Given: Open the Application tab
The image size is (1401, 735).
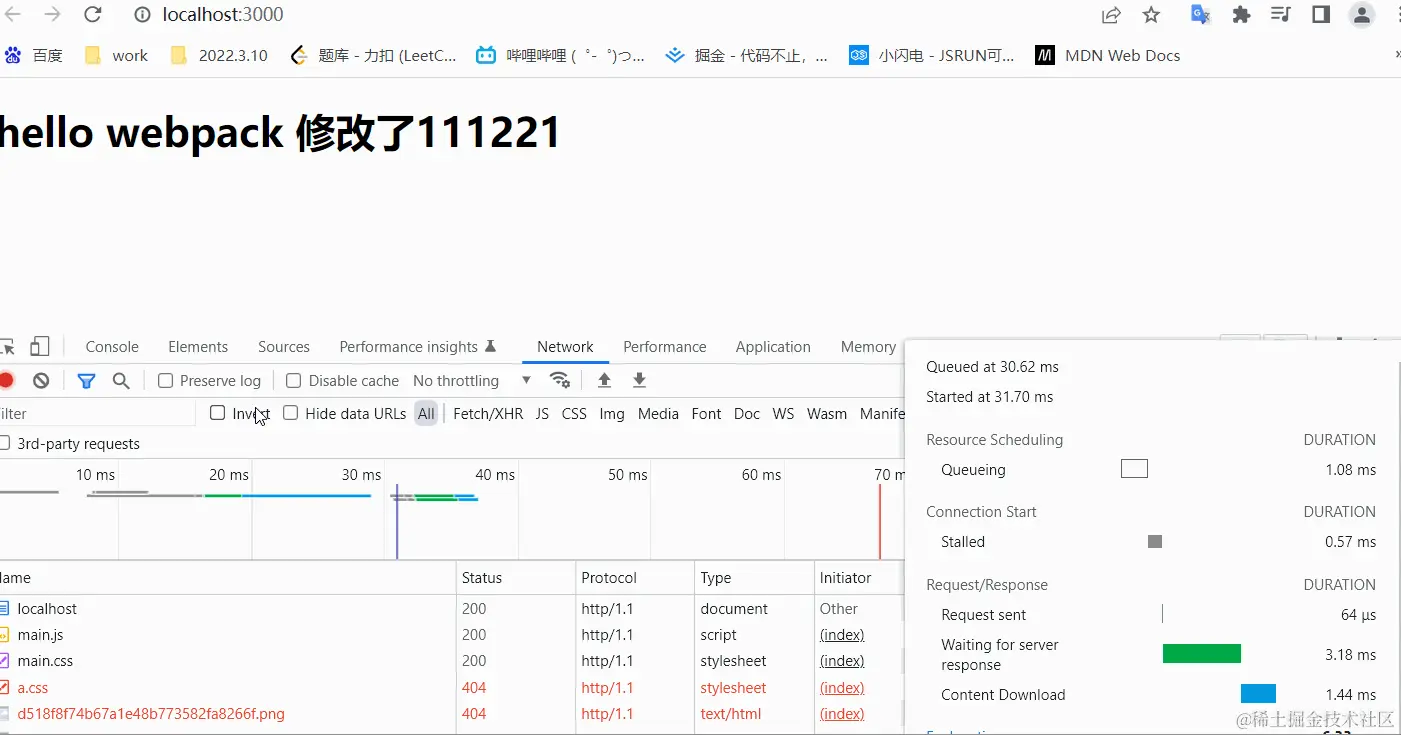Looking at the screenshot, I should pos(773,347).
